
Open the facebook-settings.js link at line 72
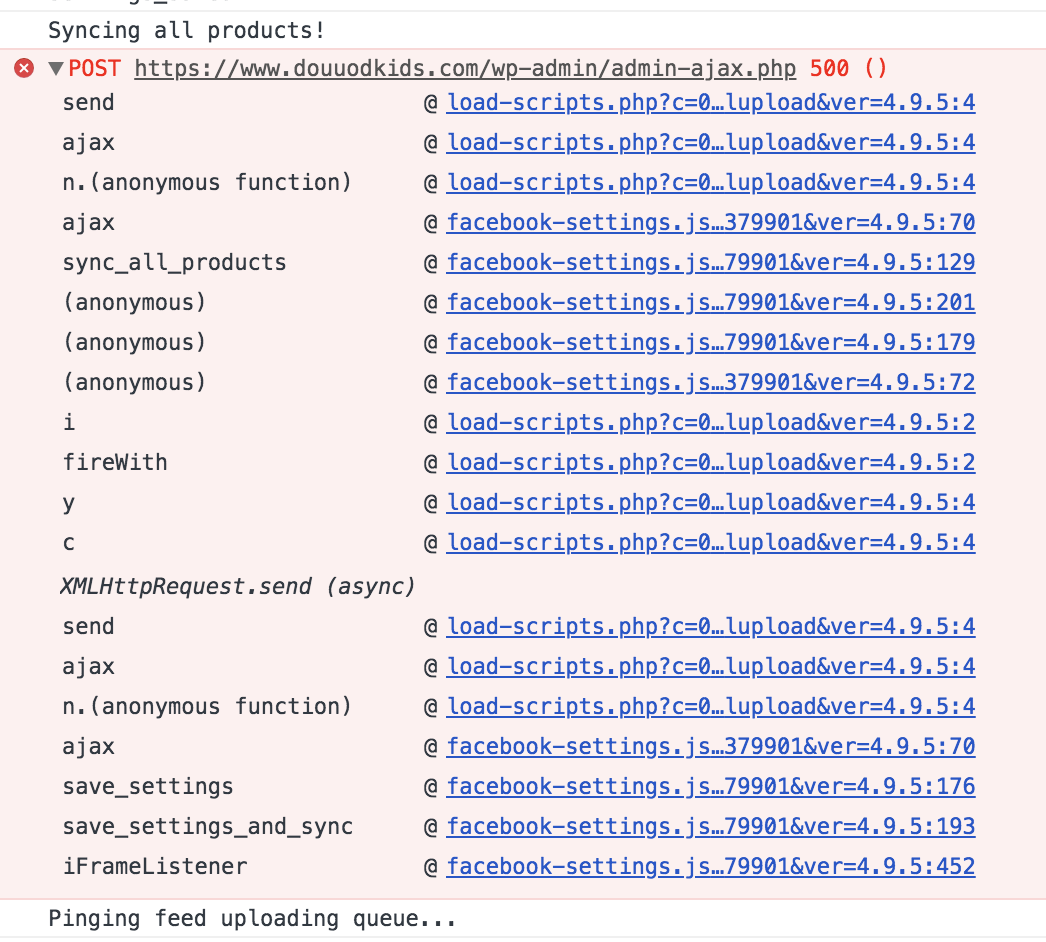point(711,383)
